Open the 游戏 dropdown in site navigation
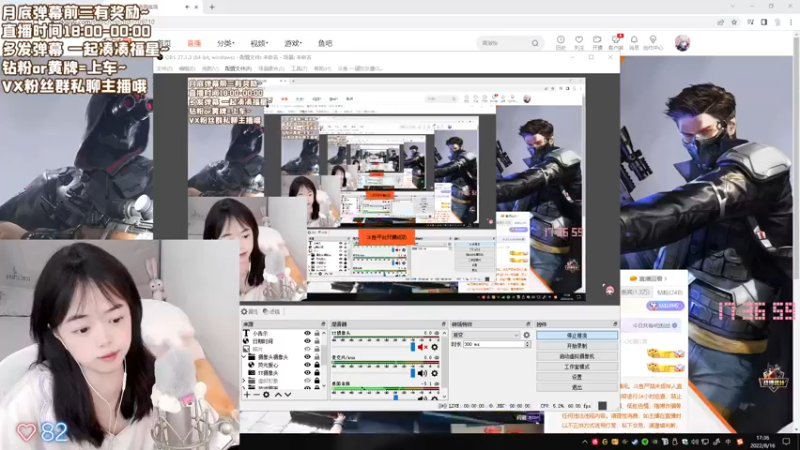Image resolution: width=800 pixels, height=450 pixels. pos(293,43)
